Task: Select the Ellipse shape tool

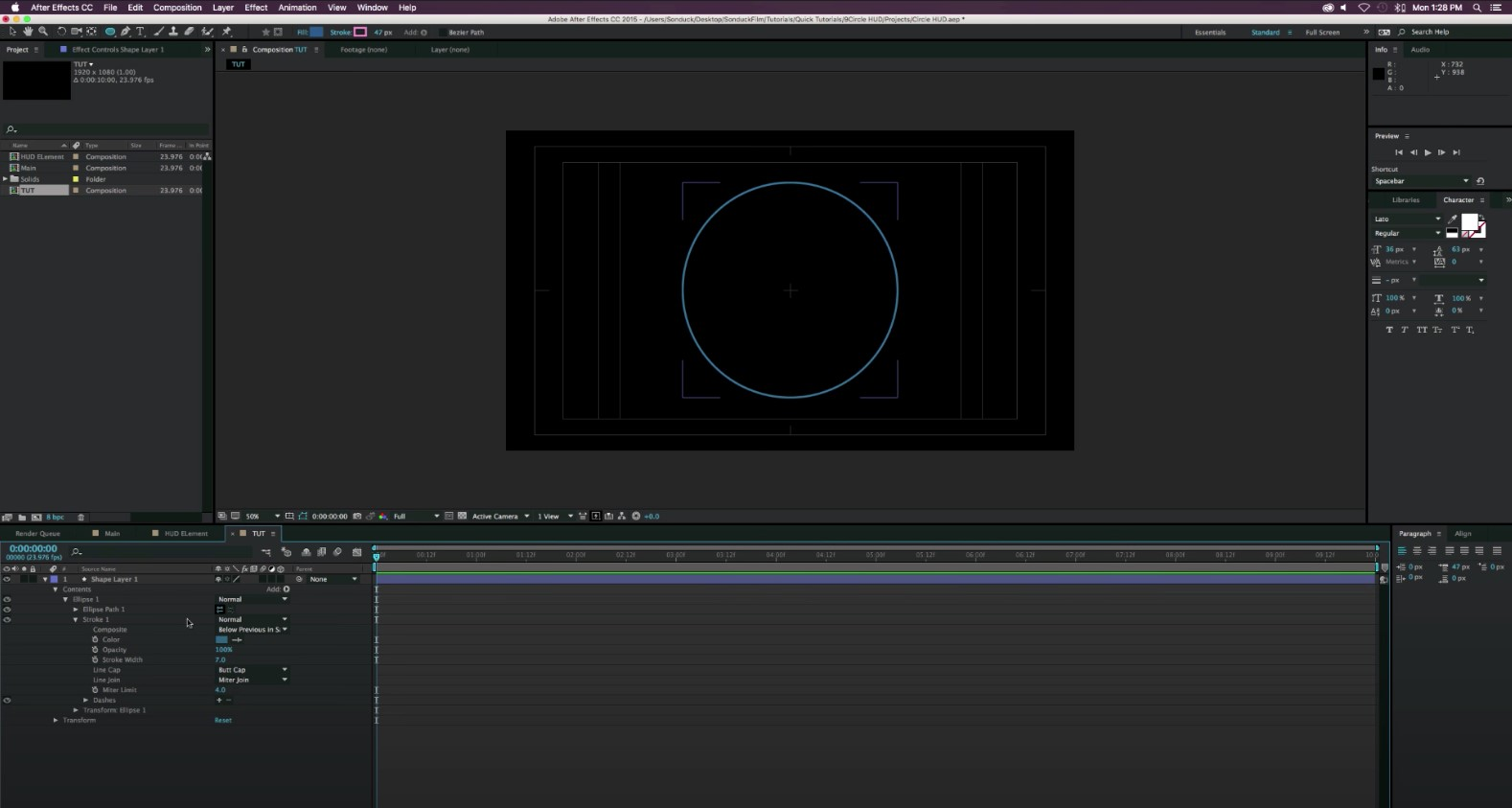Action: 110,32
